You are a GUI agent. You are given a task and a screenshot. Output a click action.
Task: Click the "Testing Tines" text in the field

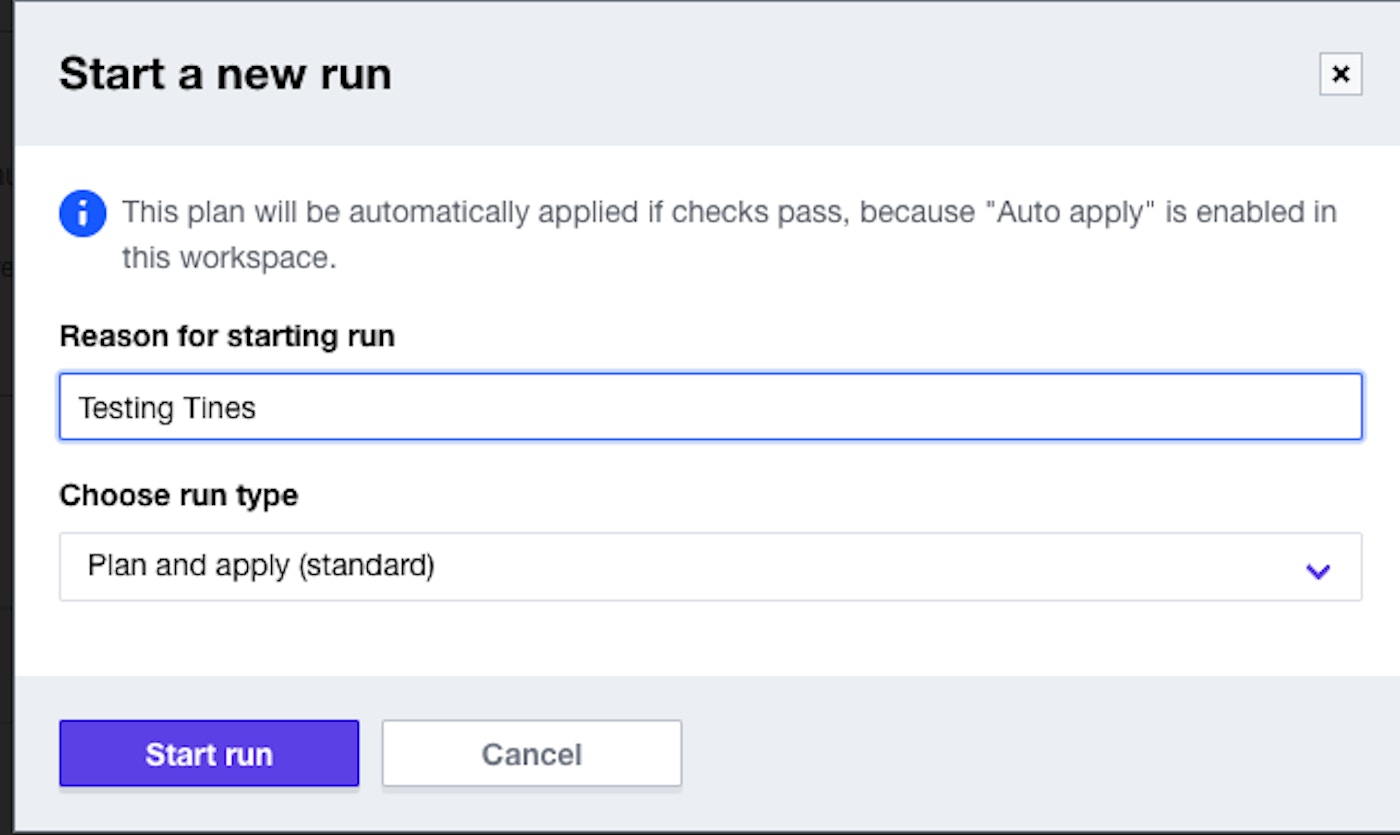167,408
